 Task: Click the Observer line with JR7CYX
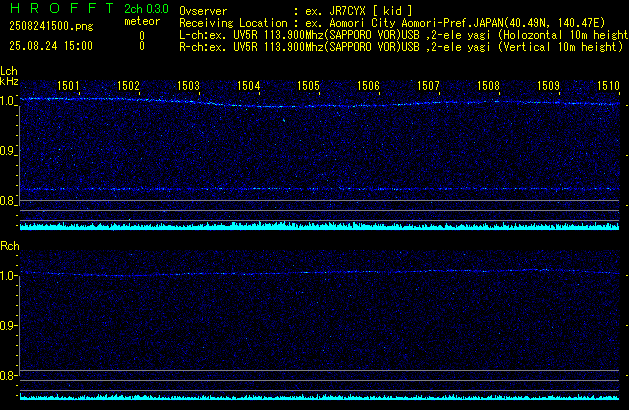coord(296,11)
